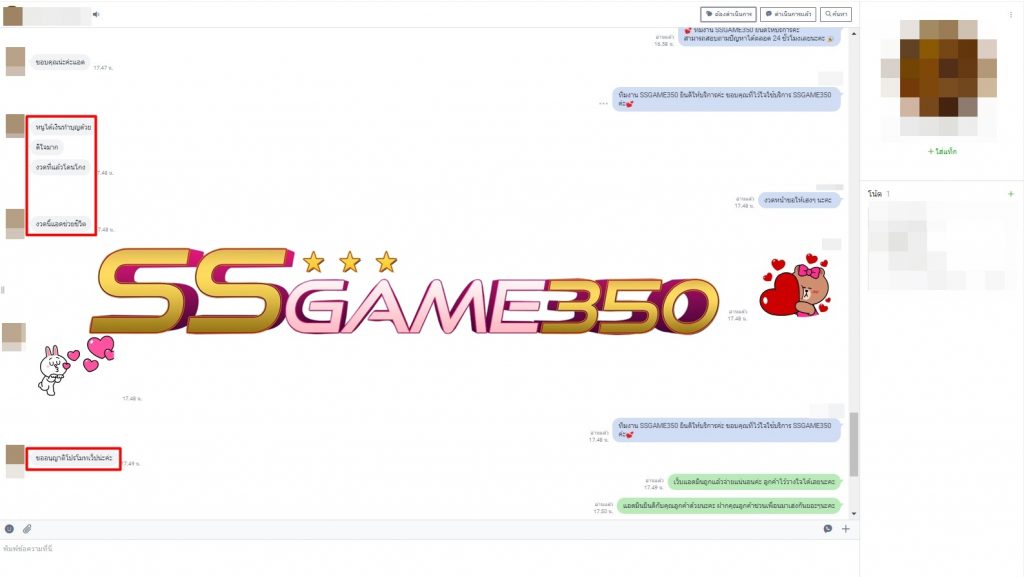Click the green reply starting เว็บแอดมีแต่ถูกแล้วจ่าย
This screenshot has height=577, width=1024.
point(754,482)
